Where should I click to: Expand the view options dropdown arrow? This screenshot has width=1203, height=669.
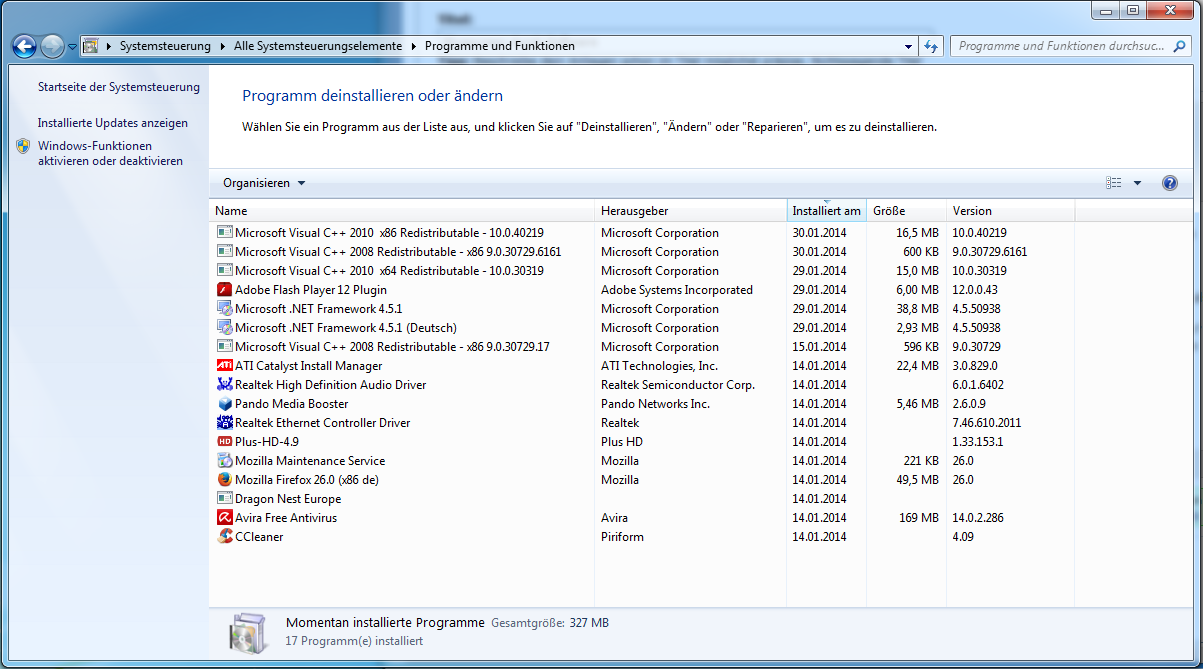[1137, 183]
